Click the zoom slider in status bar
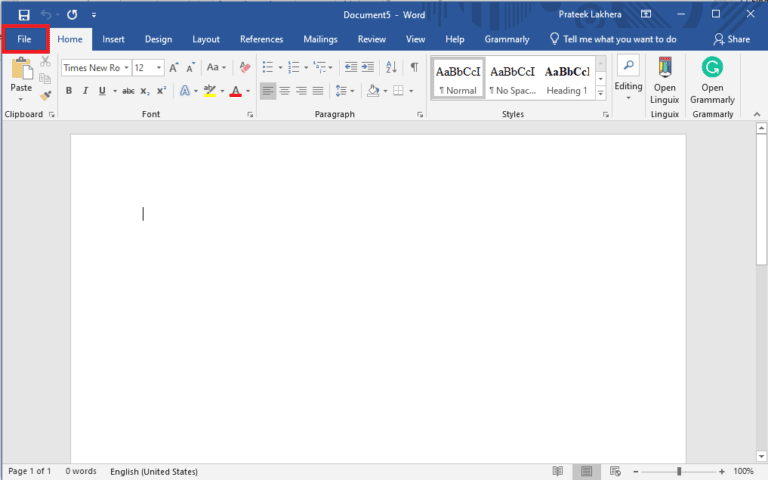The width and height of the screenshot is (768, 480). [679, 471]
